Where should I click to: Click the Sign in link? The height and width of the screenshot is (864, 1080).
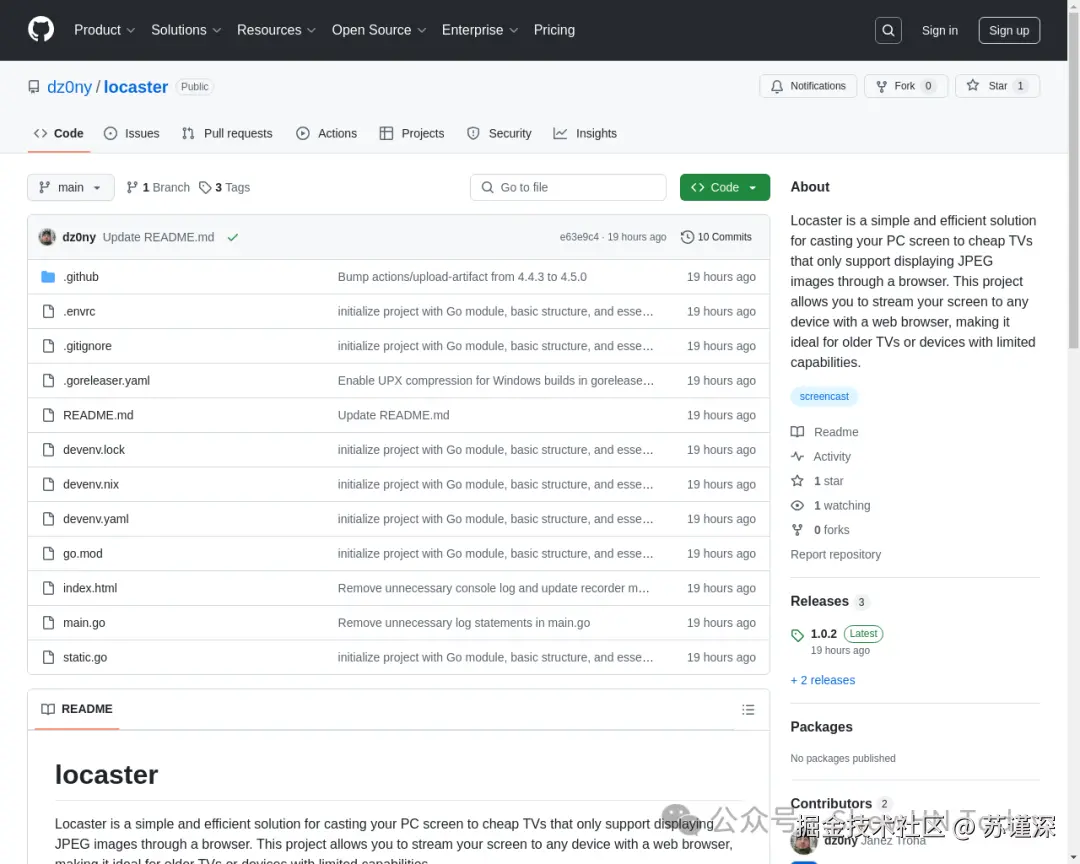click(x=939, y=30)
